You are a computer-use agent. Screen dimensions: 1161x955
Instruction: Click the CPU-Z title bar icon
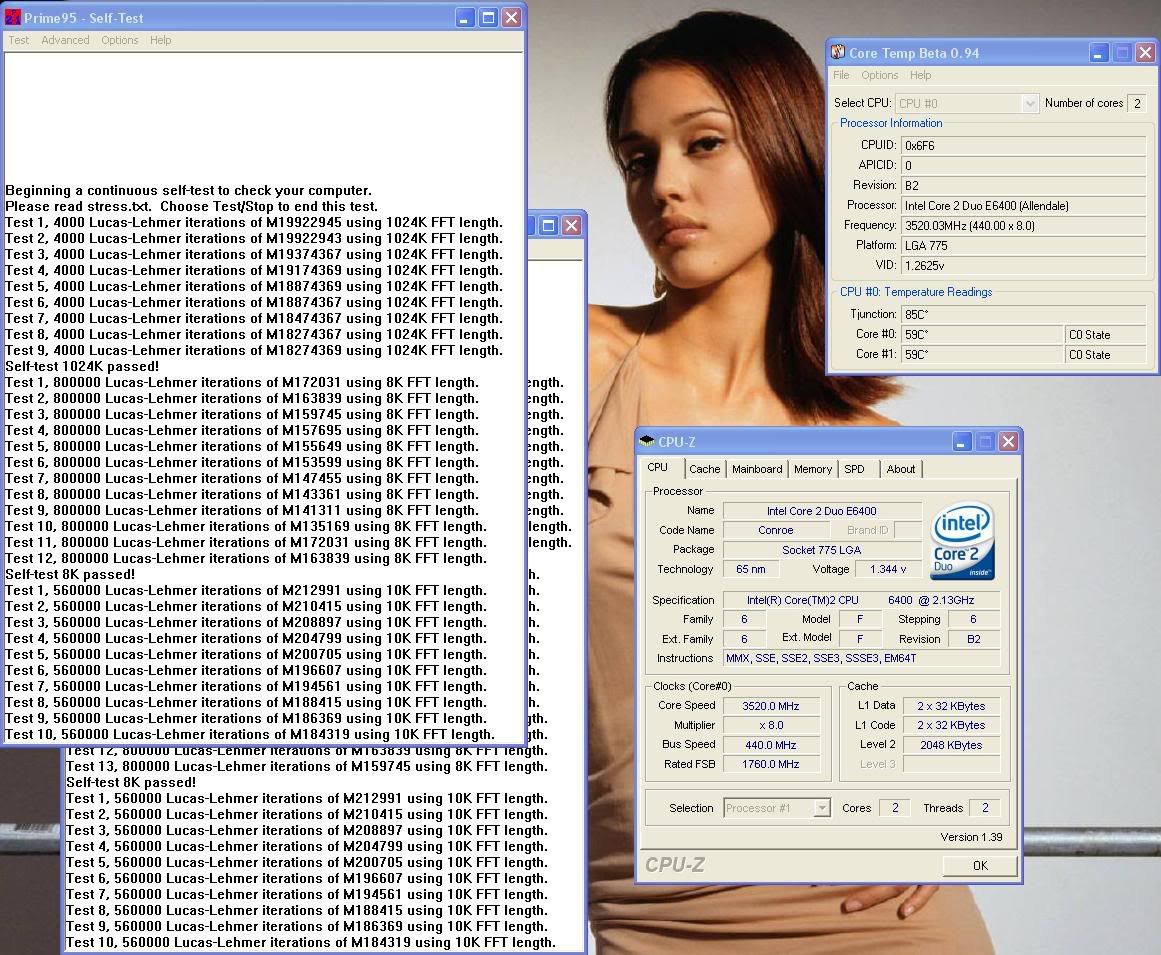coord(646,441)
